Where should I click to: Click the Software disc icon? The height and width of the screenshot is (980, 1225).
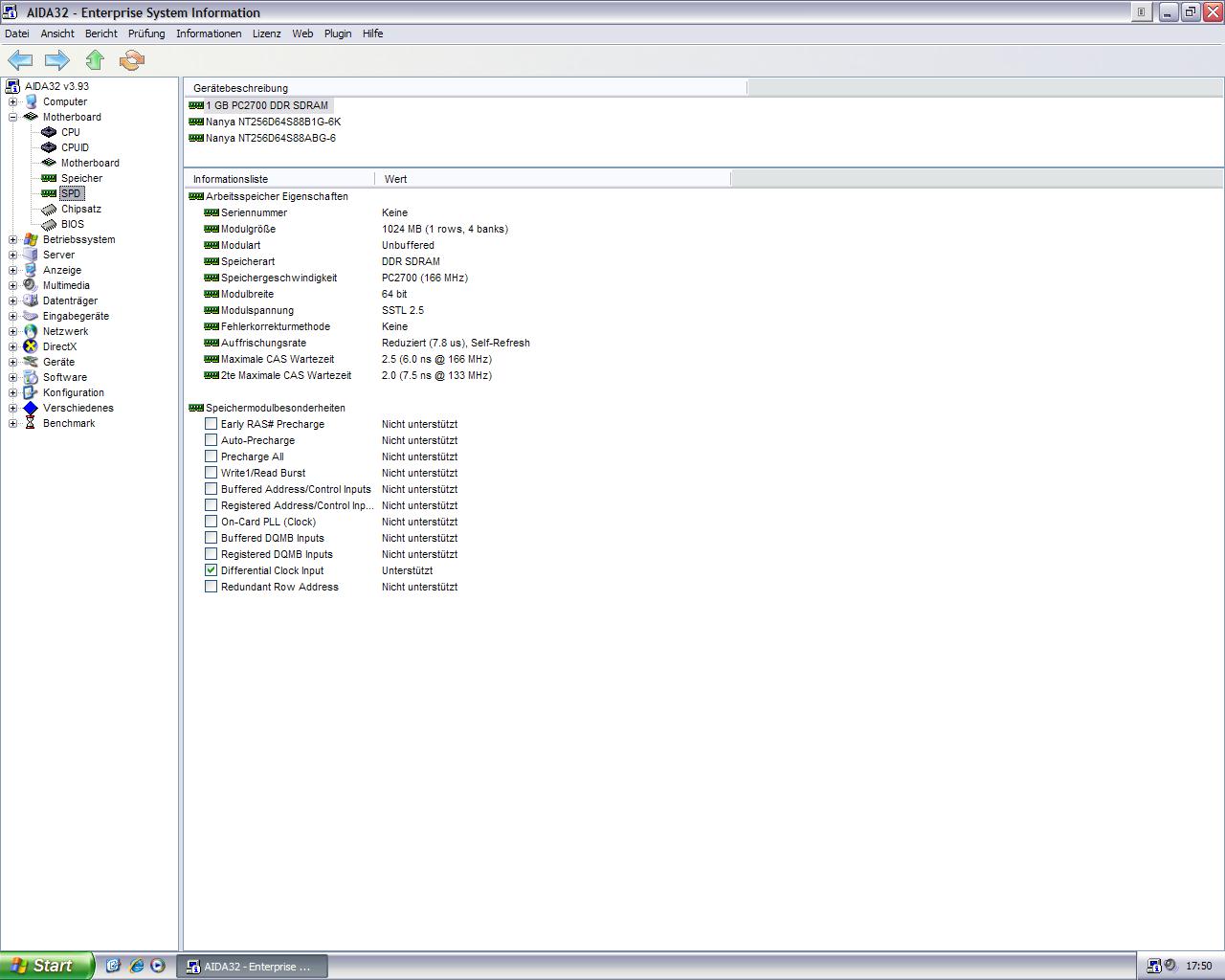click(x=31, y=377)
